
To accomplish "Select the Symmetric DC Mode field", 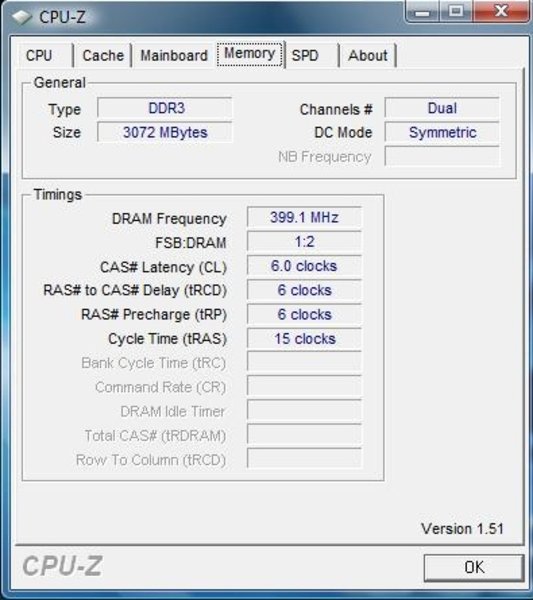I will [442, 132].
